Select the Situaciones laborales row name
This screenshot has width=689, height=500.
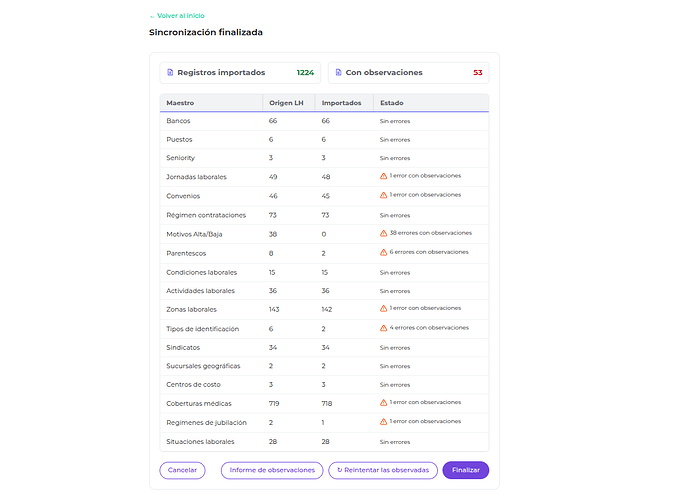[200, 442]
